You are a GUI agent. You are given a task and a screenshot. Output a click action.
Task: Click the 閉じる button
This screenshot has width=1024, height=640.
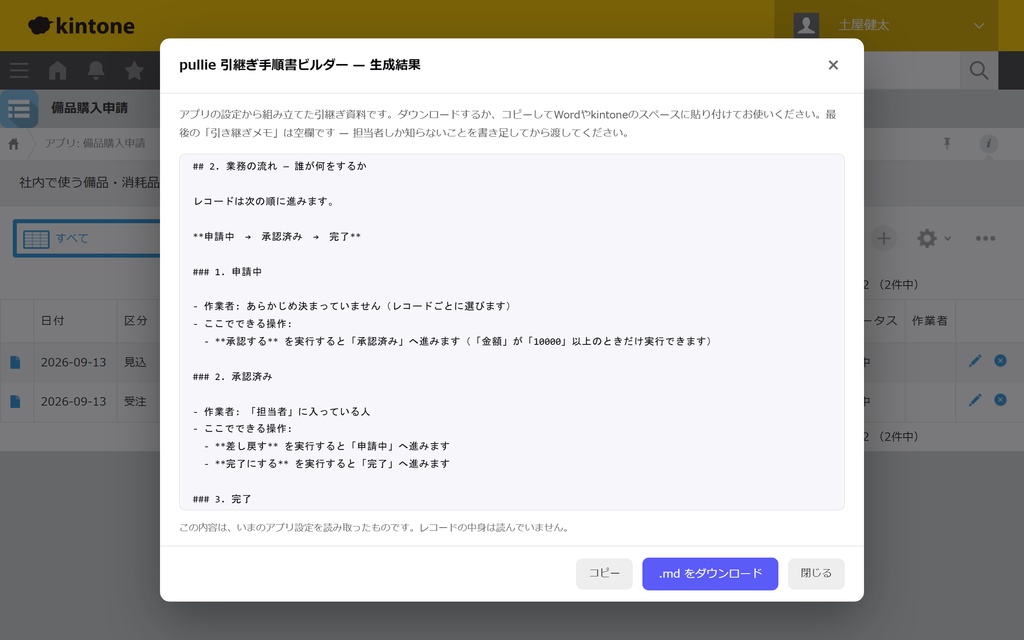(816, 573)
